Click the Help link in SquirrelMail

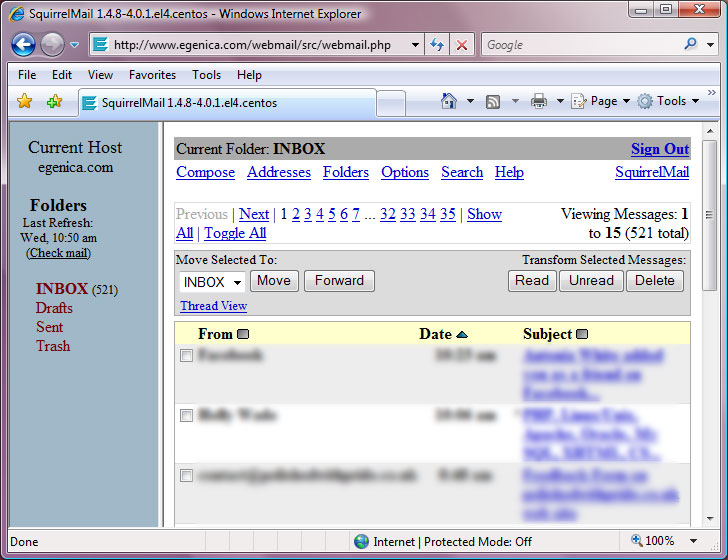point(509,172)
